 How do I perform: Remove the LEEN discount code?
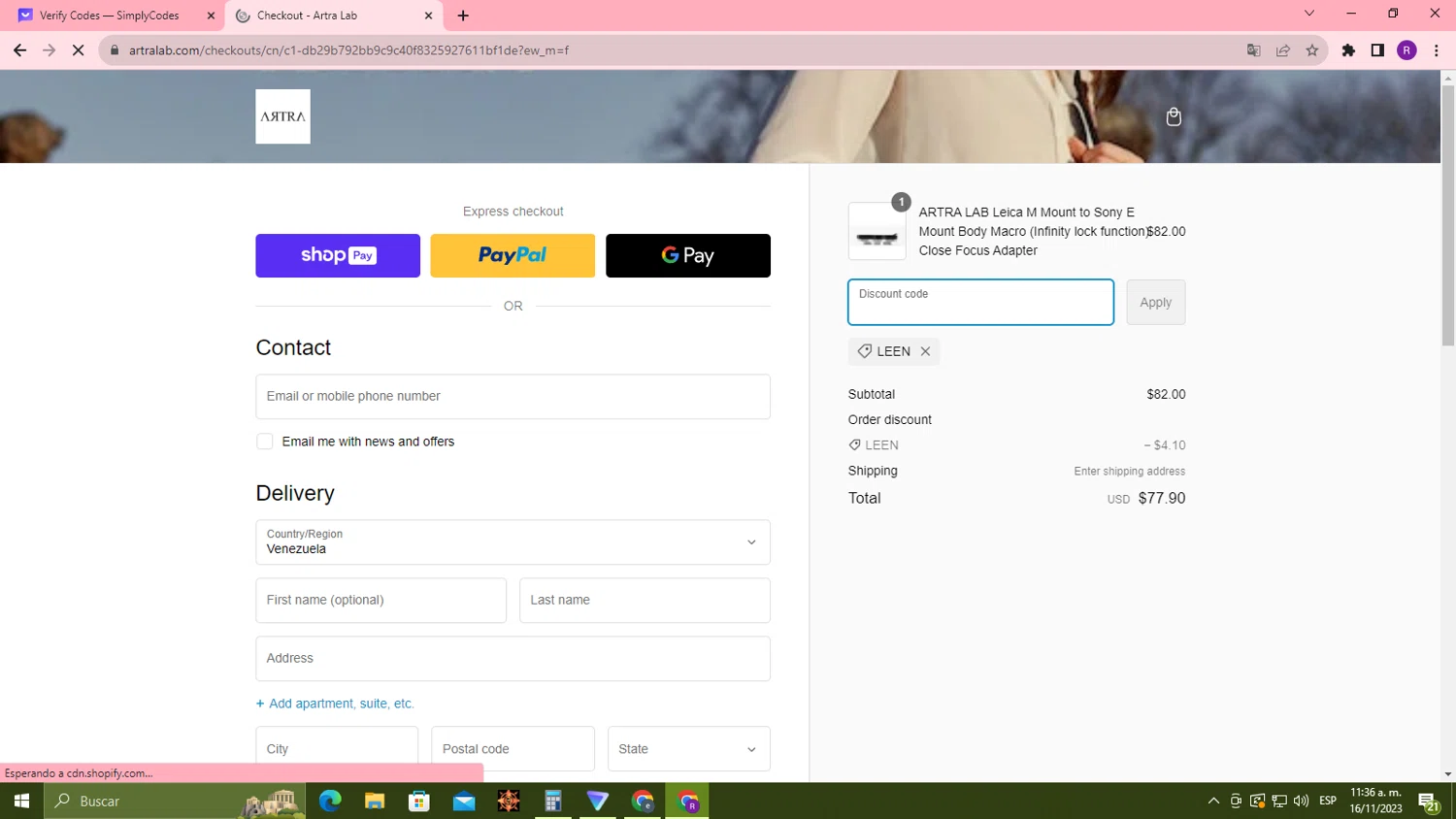tap(925, 351)
